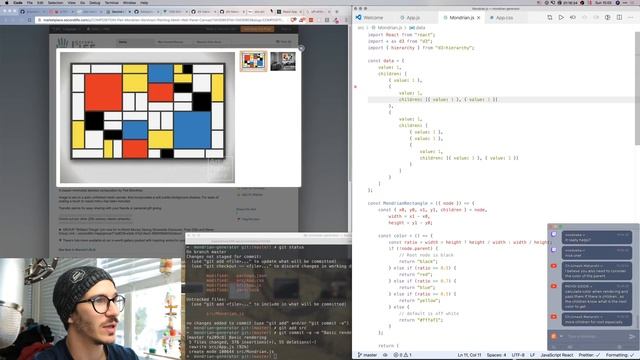Click Prettier status bar item
Viewport: 640px width, 360px height.
(589, 355)
